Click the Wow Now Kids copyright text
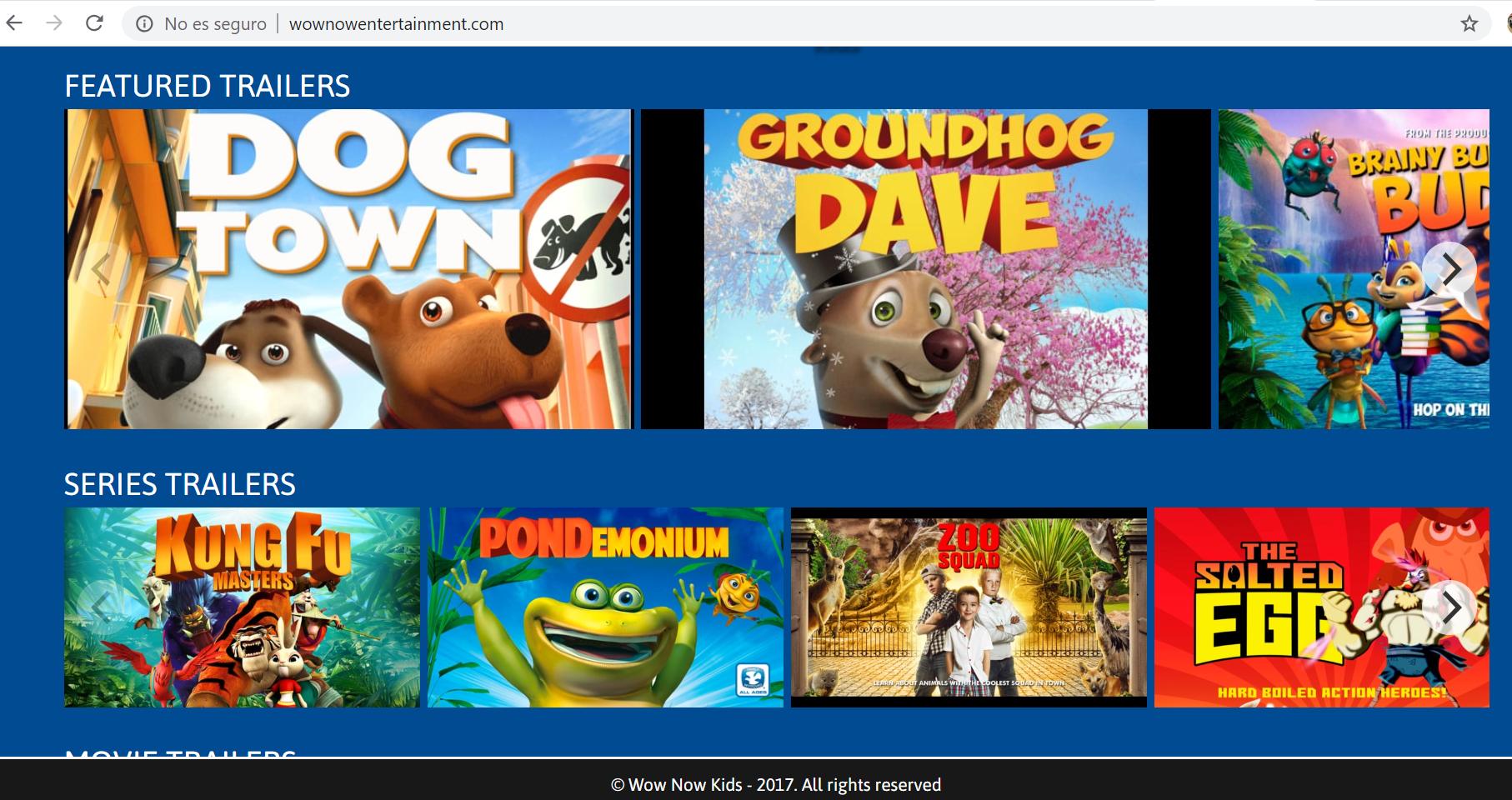The image size is (1512, 800). pos(776,785)
